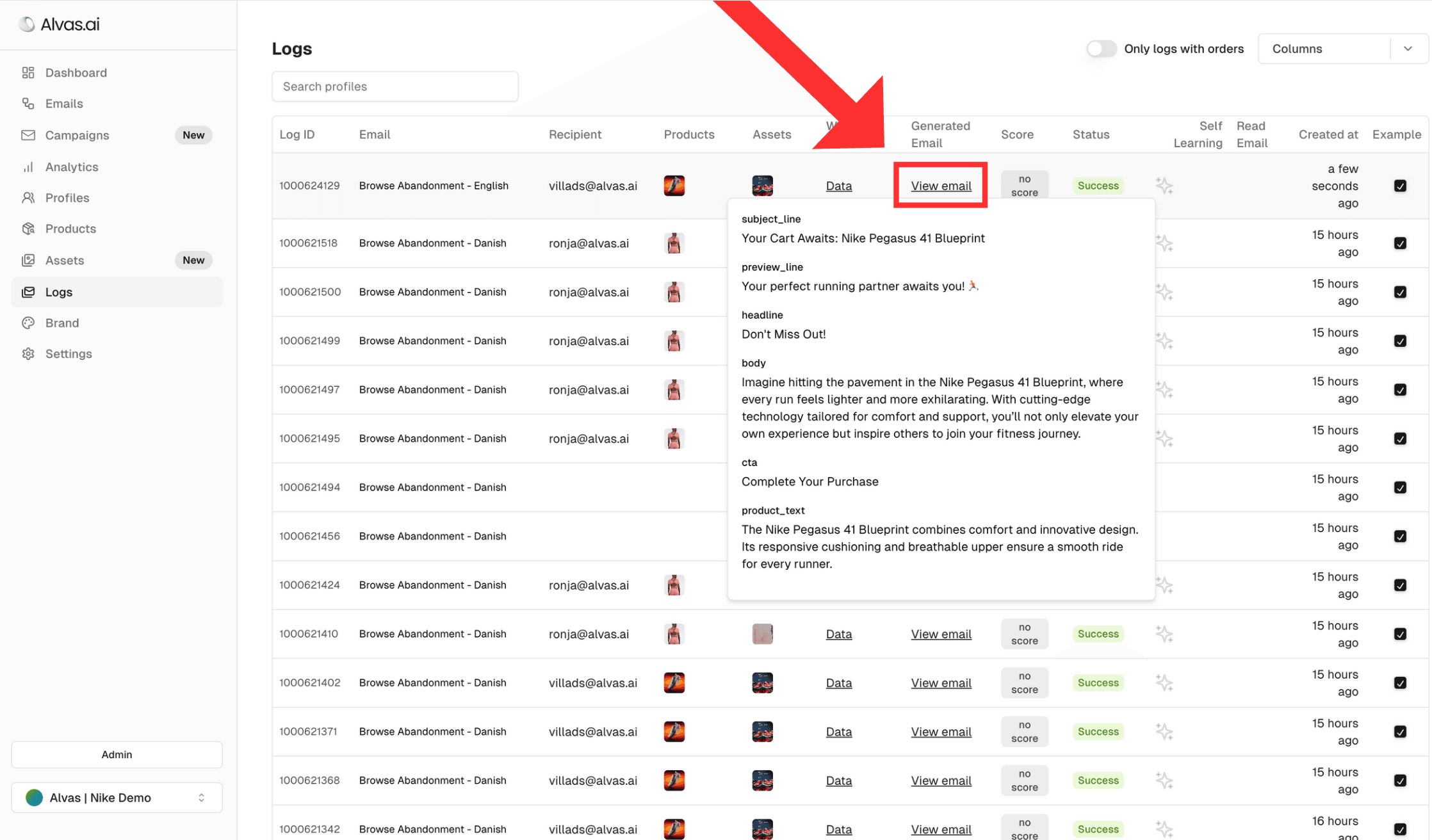The height and width of the screenshot is (840, 1432).
Task: Click product thumbnail for log 1000621402
Action: tap(674, 682)
